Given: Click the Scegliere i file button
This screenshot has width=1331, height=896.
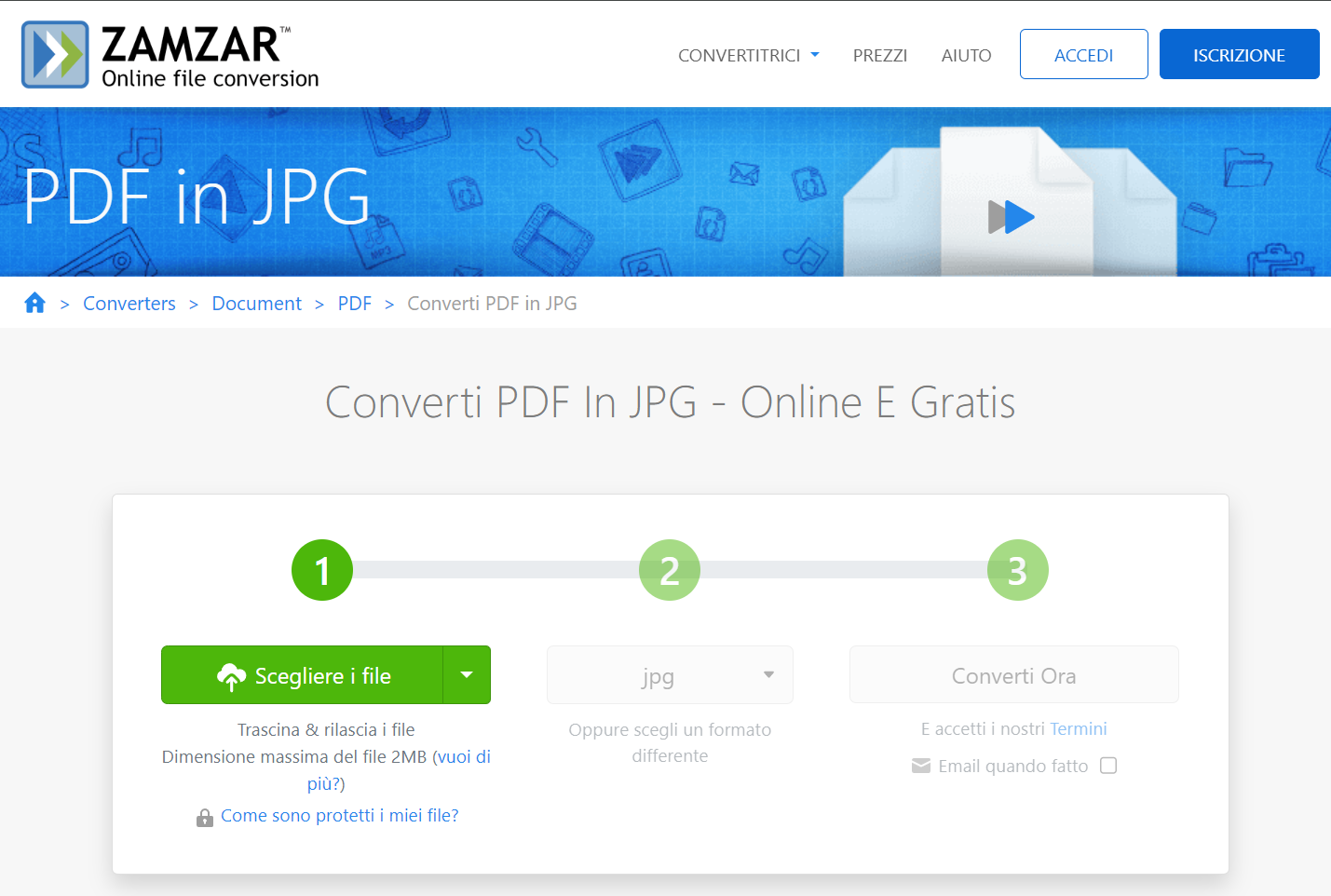Looking at the screenshot, I should [302, 675].
